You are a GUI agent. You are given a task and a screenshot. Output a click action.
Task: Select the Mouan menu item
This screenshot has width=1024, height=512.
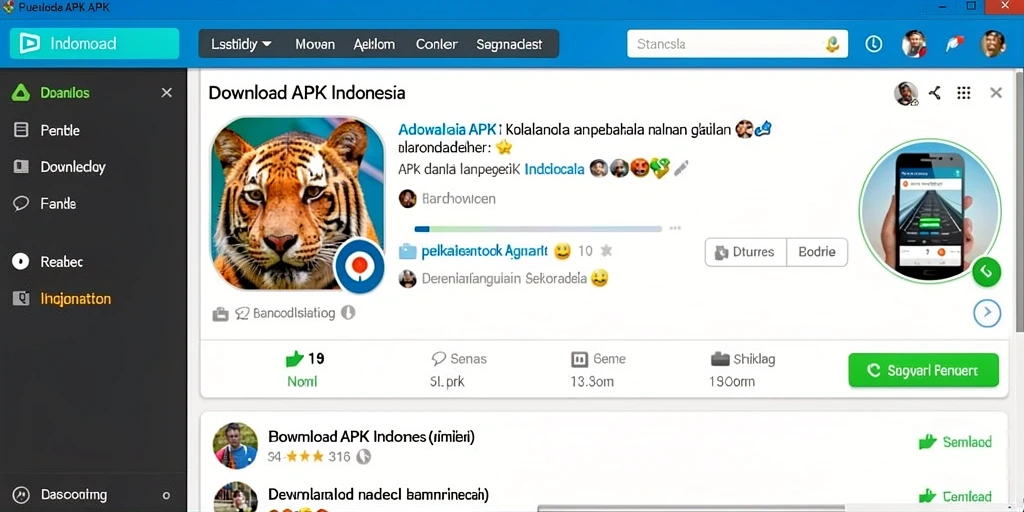point(315,44)
